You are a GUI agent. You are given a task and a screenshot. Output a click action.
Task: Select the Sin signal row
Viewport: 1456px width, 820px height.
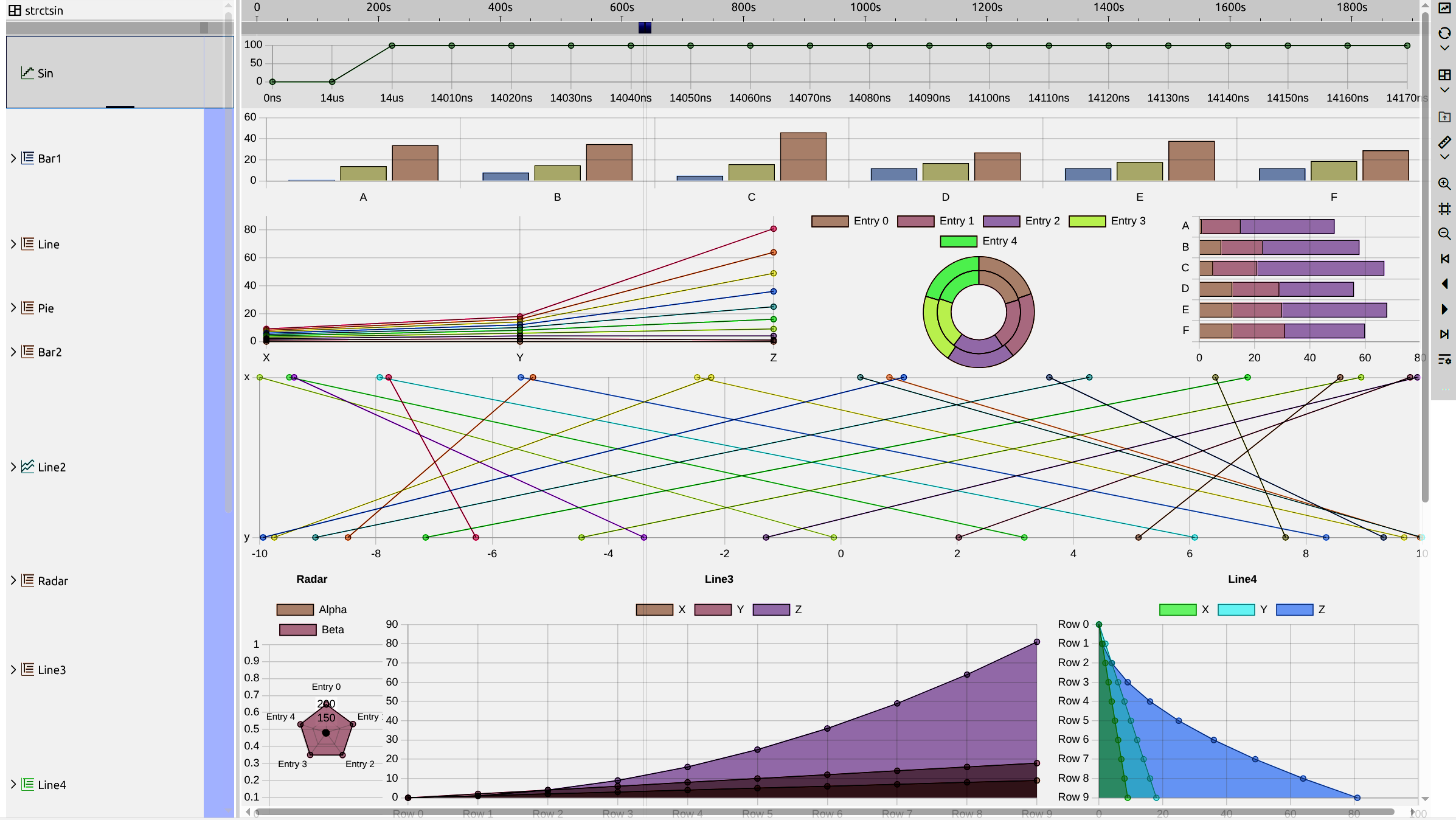coord(46,73)
